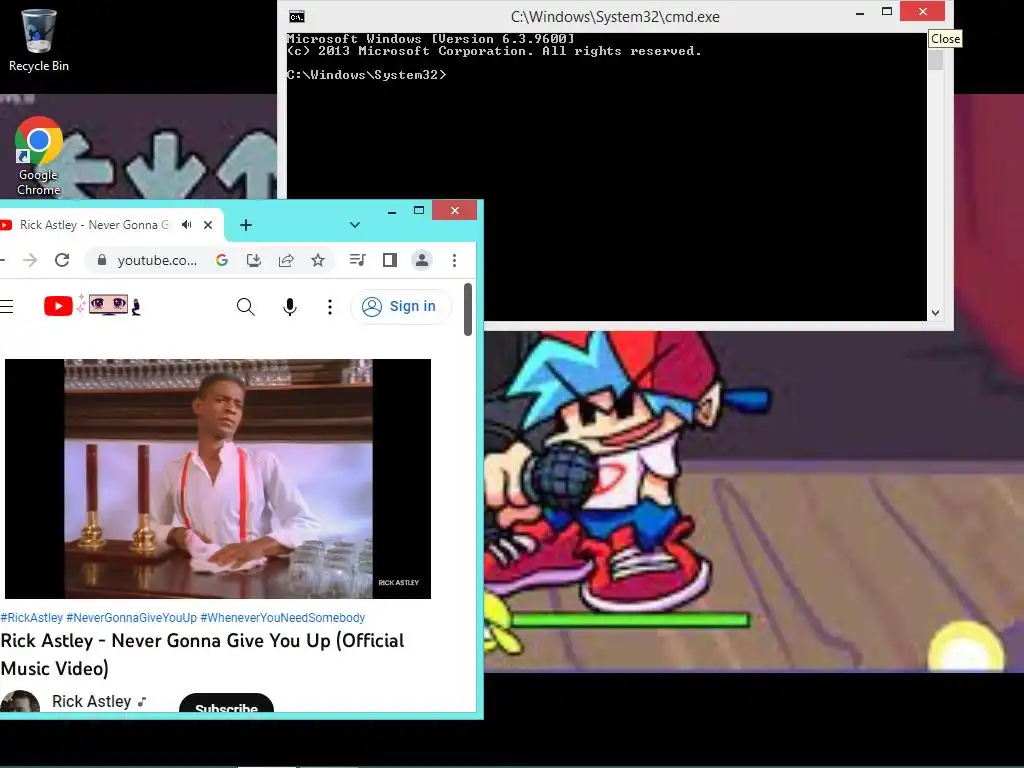The height and width of the screenshot is (768, 1024).
Task: Click the Chrome page vertical scrollbar thumb
Action: 468,310
